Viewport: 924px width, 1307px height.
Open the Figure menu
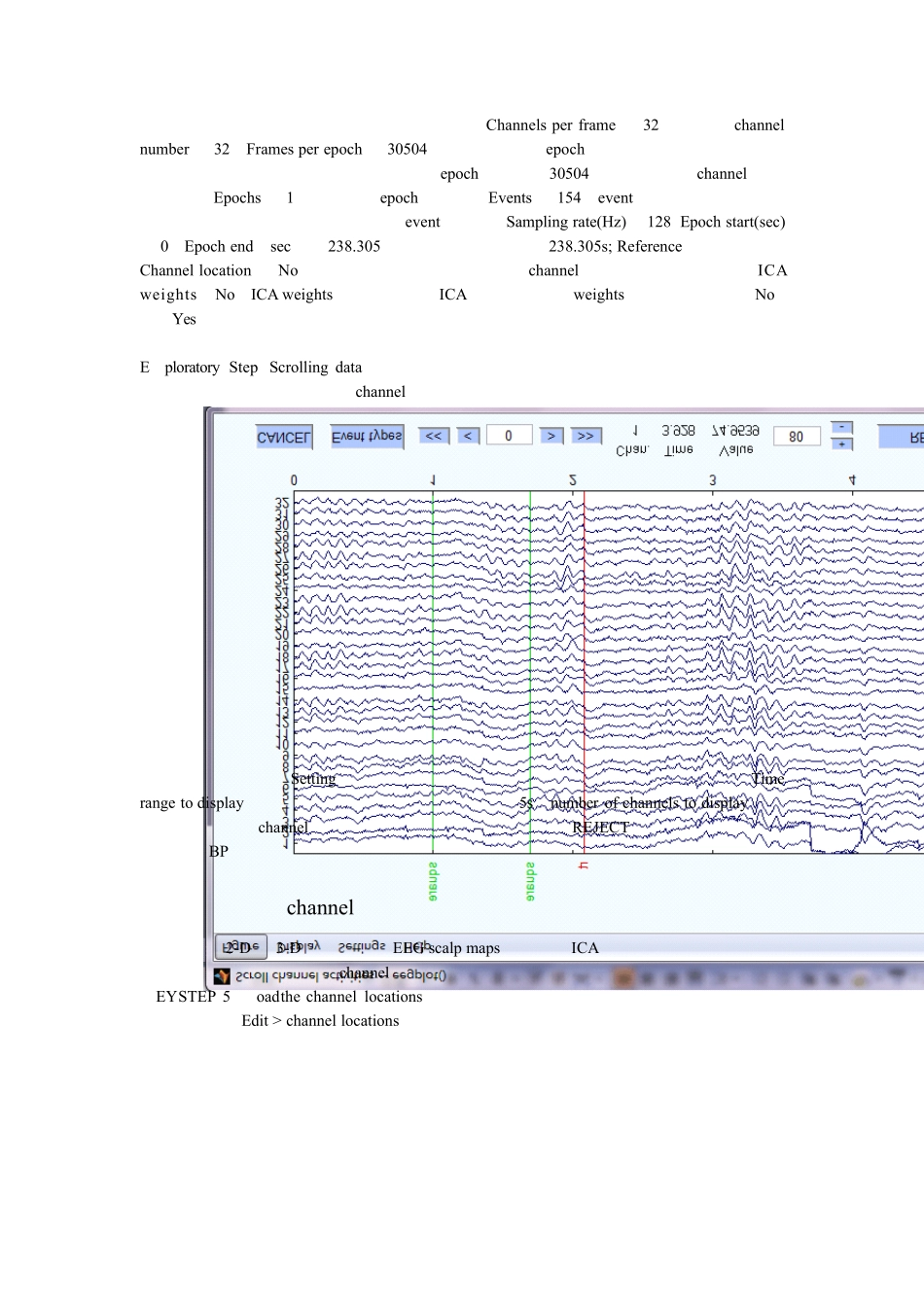(x=240, y=946)
